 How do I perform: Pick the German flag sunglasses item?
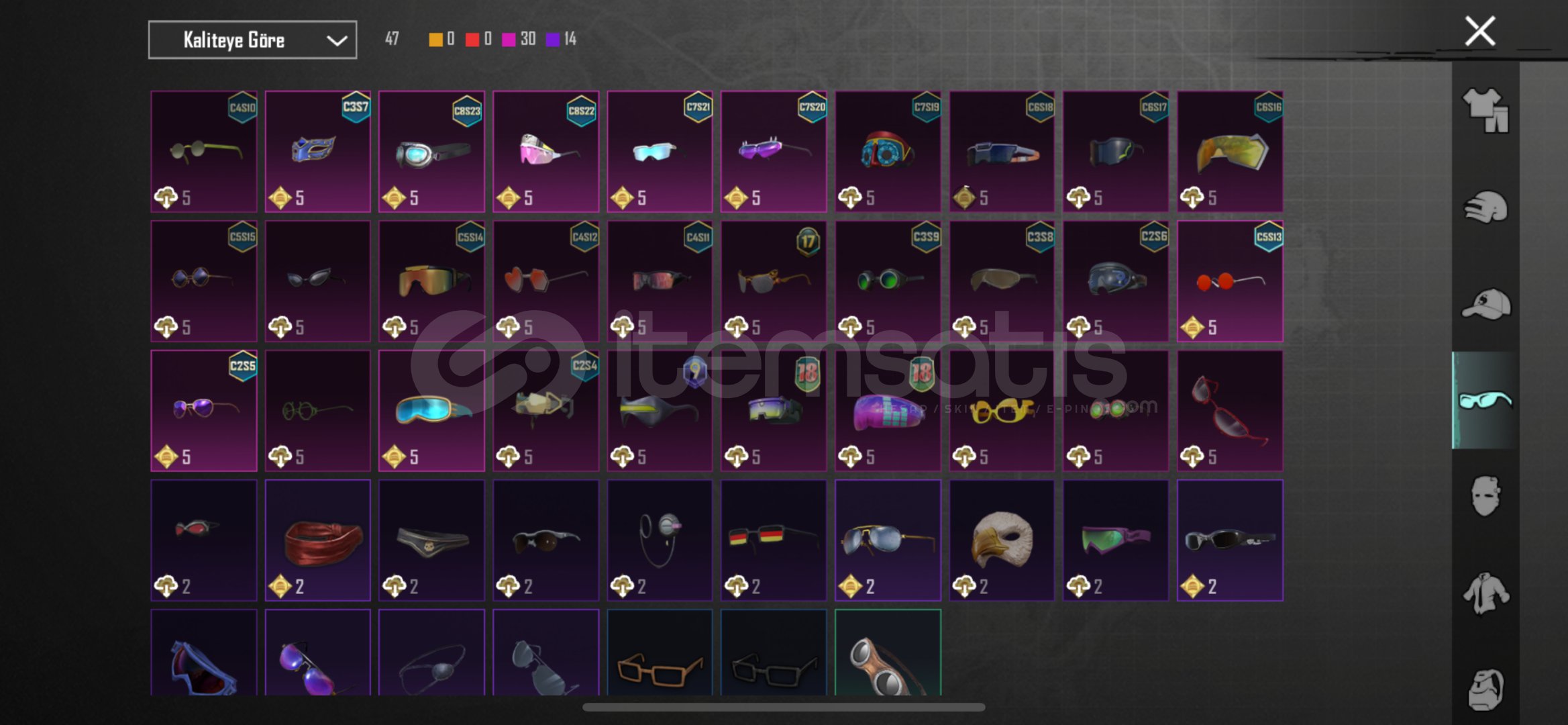pos(774,540)
